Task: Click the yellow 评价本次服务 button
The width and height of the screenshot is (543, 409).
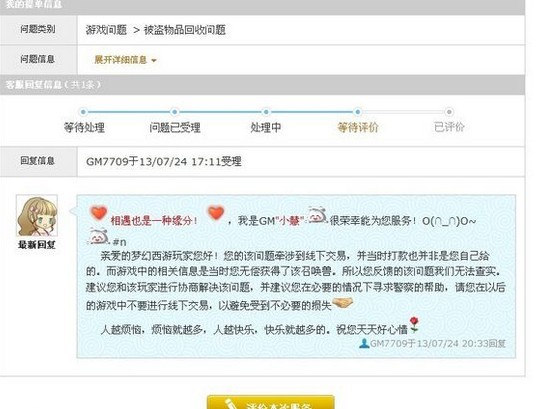Action: click(271, 402)
